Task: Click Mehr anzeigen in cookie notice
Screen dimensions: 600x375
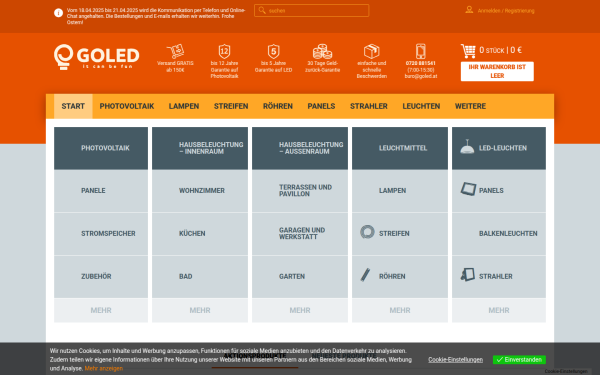Action: 104,368
